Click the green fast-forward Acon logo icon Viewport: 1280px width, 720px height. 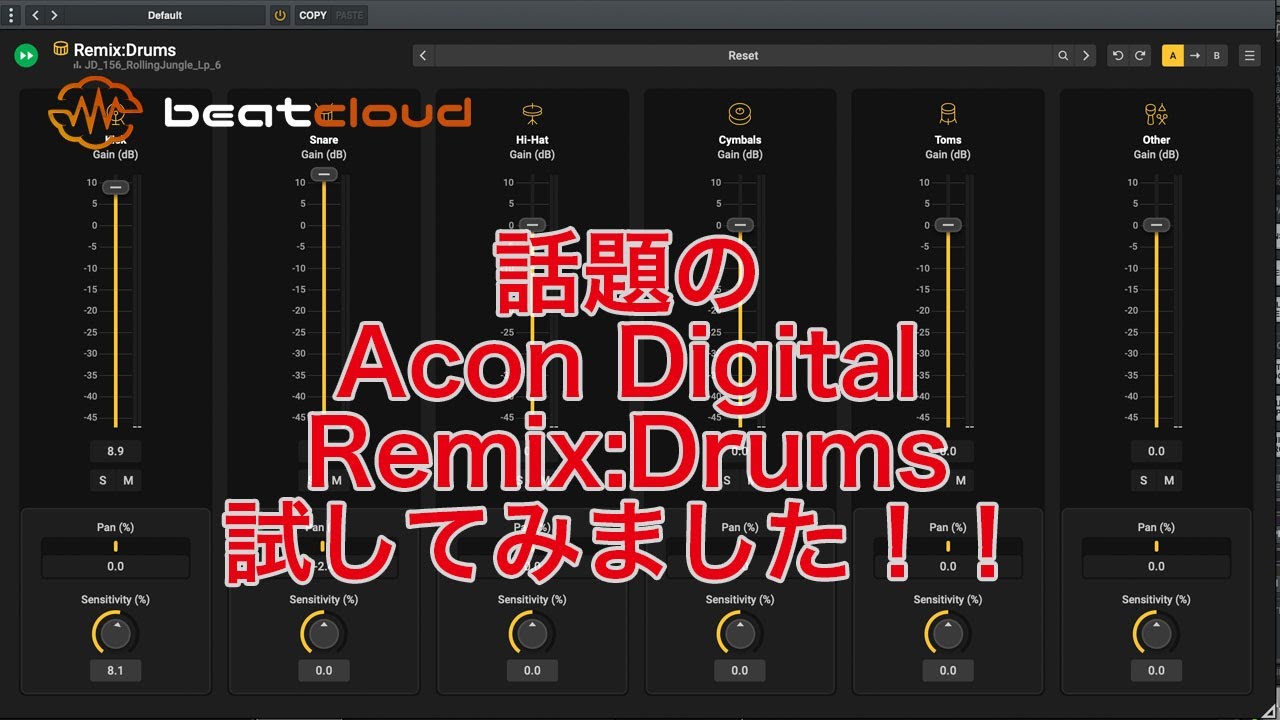coord(26,55)
